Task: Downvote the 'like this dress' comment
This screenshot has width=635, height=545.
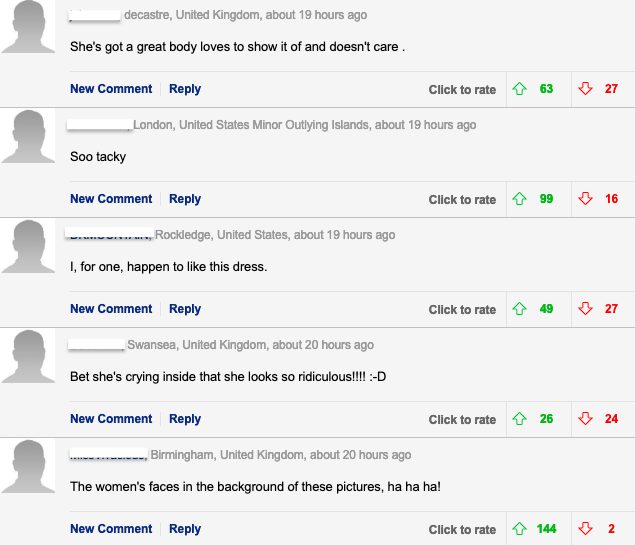Action: [x=586, y=309]
